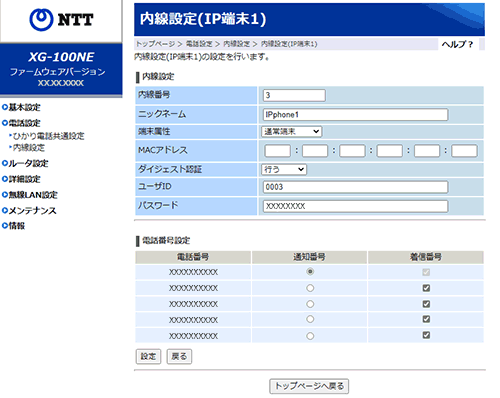Select 電話設定 in the sidebar

pyautogui.click(x=21, y=123)
